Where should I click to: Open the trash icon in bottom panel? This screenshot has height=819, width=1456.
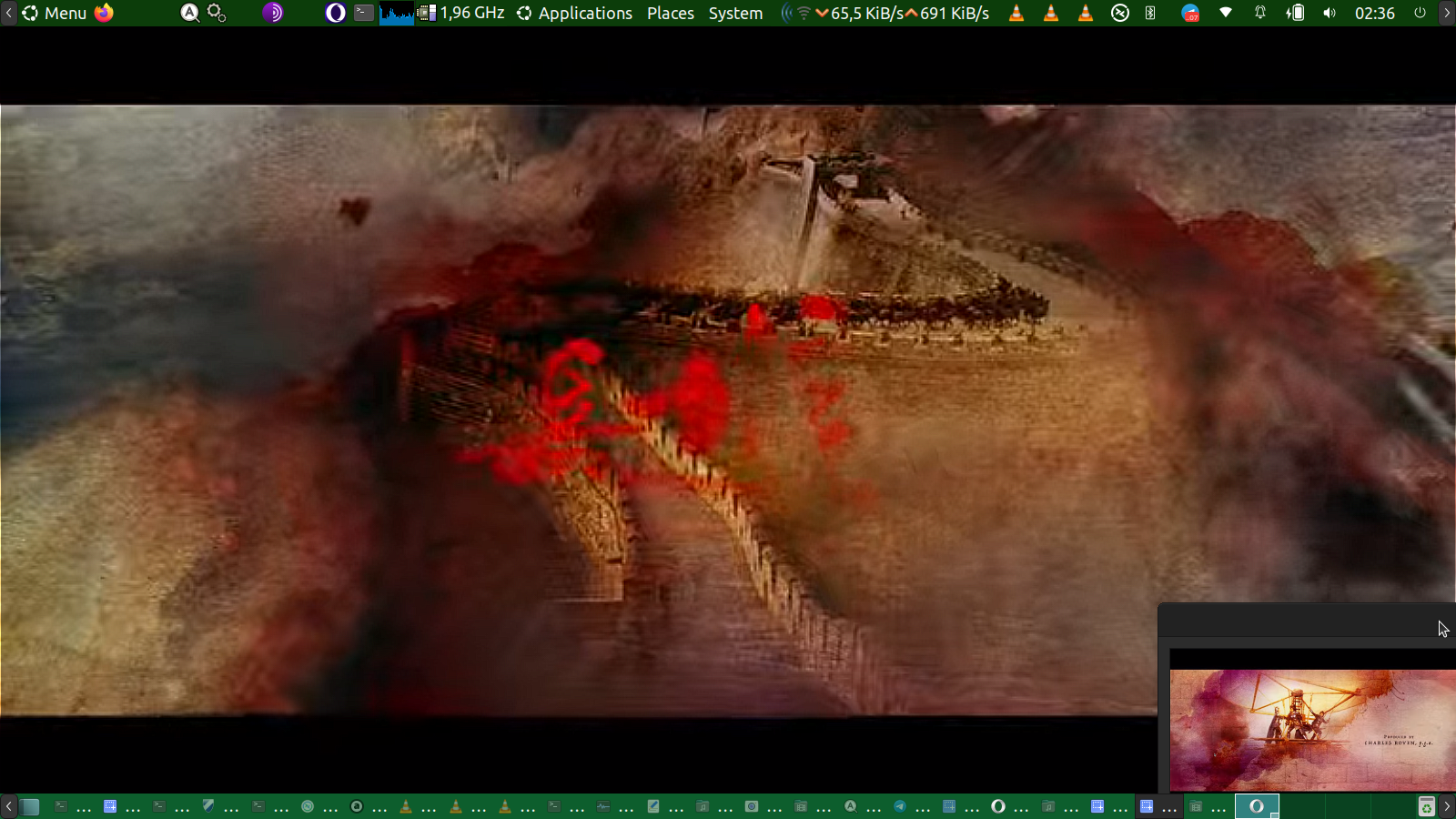(1426, 806)
